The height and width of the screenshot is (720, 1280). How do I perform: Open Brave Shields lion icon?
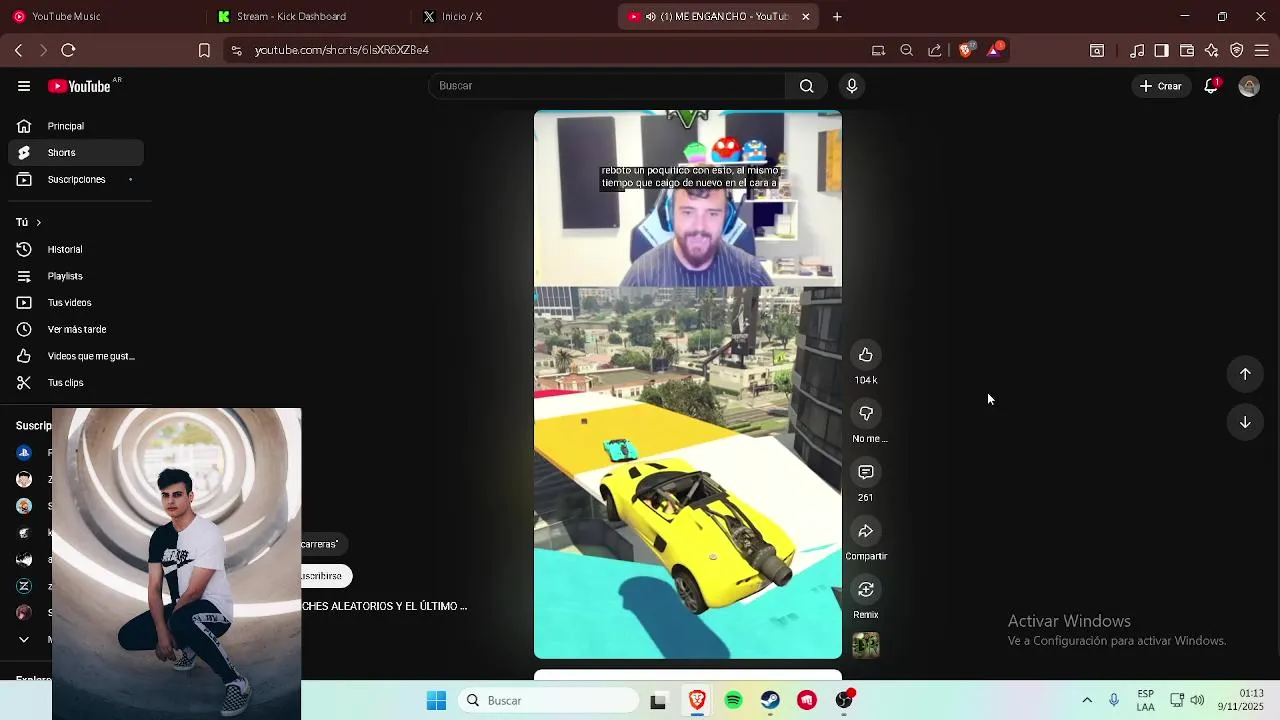tap(966, 50)
